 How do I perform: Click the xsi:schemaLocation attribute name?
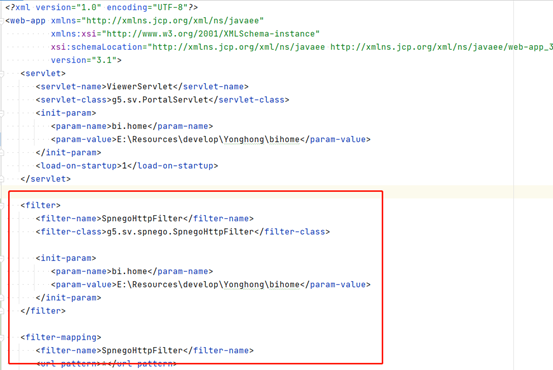click(x=96, y=47)
